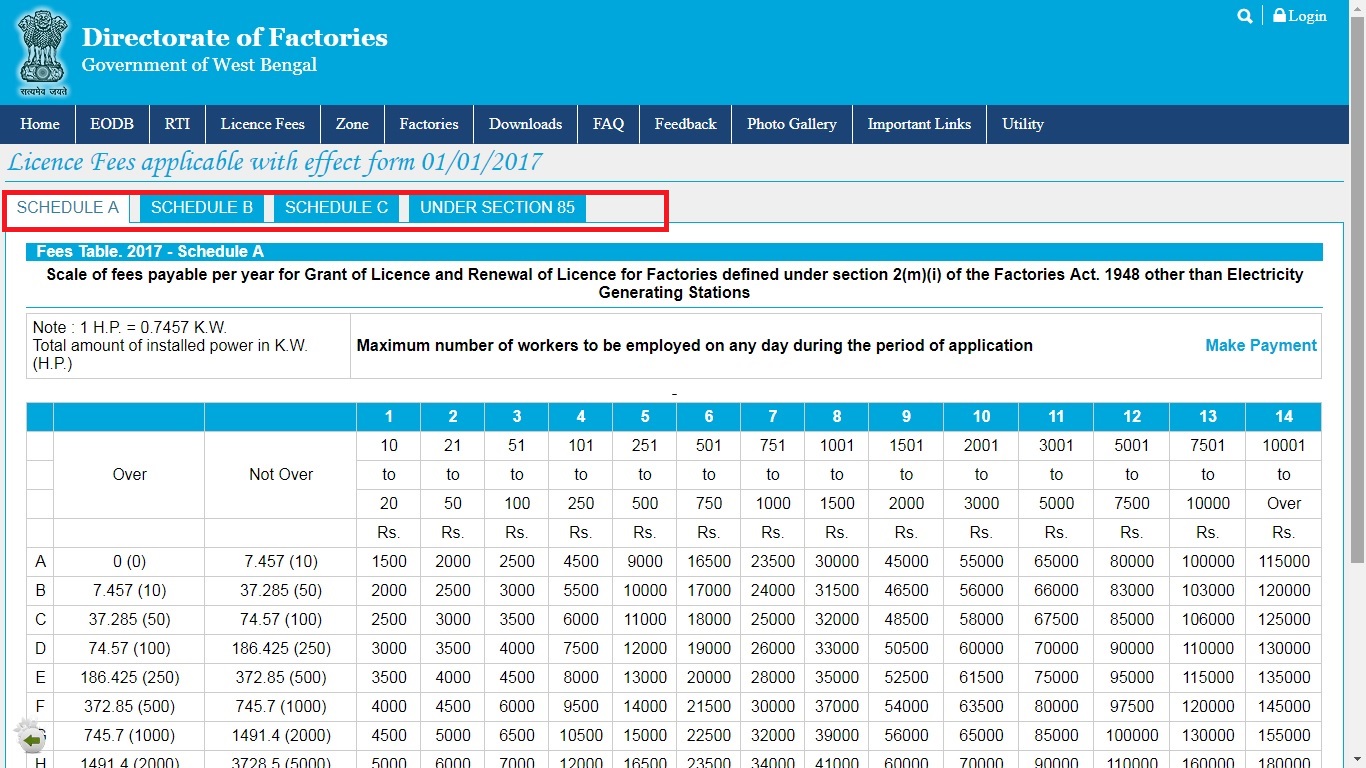Image resolution: width=1366 pixels, height=768 pixels.
Task: Open the Downloads menu item
Action: pyautogui.click(x=525, y=124)
